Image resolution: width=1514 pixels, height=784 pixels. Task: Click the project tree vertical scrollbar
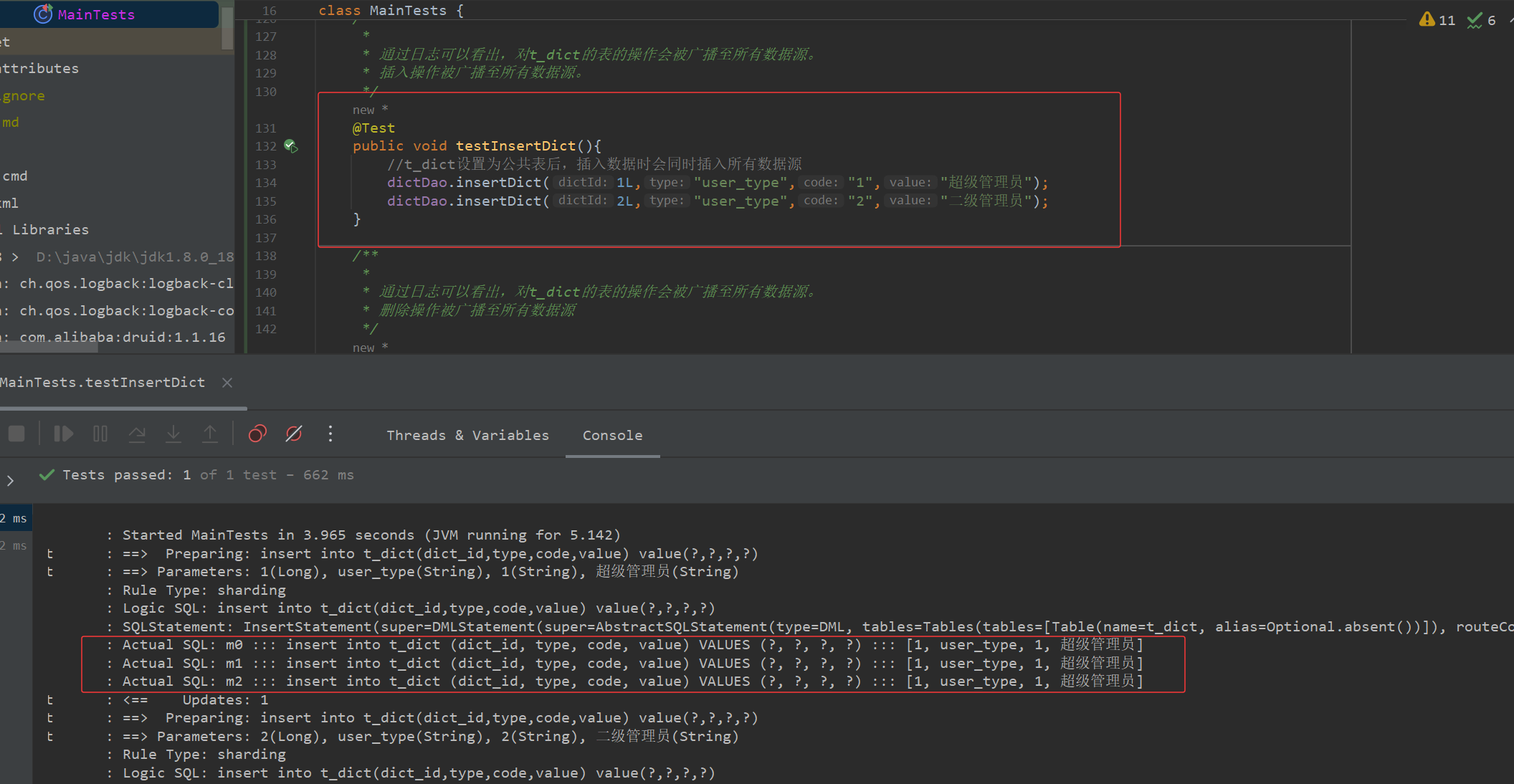227,29
